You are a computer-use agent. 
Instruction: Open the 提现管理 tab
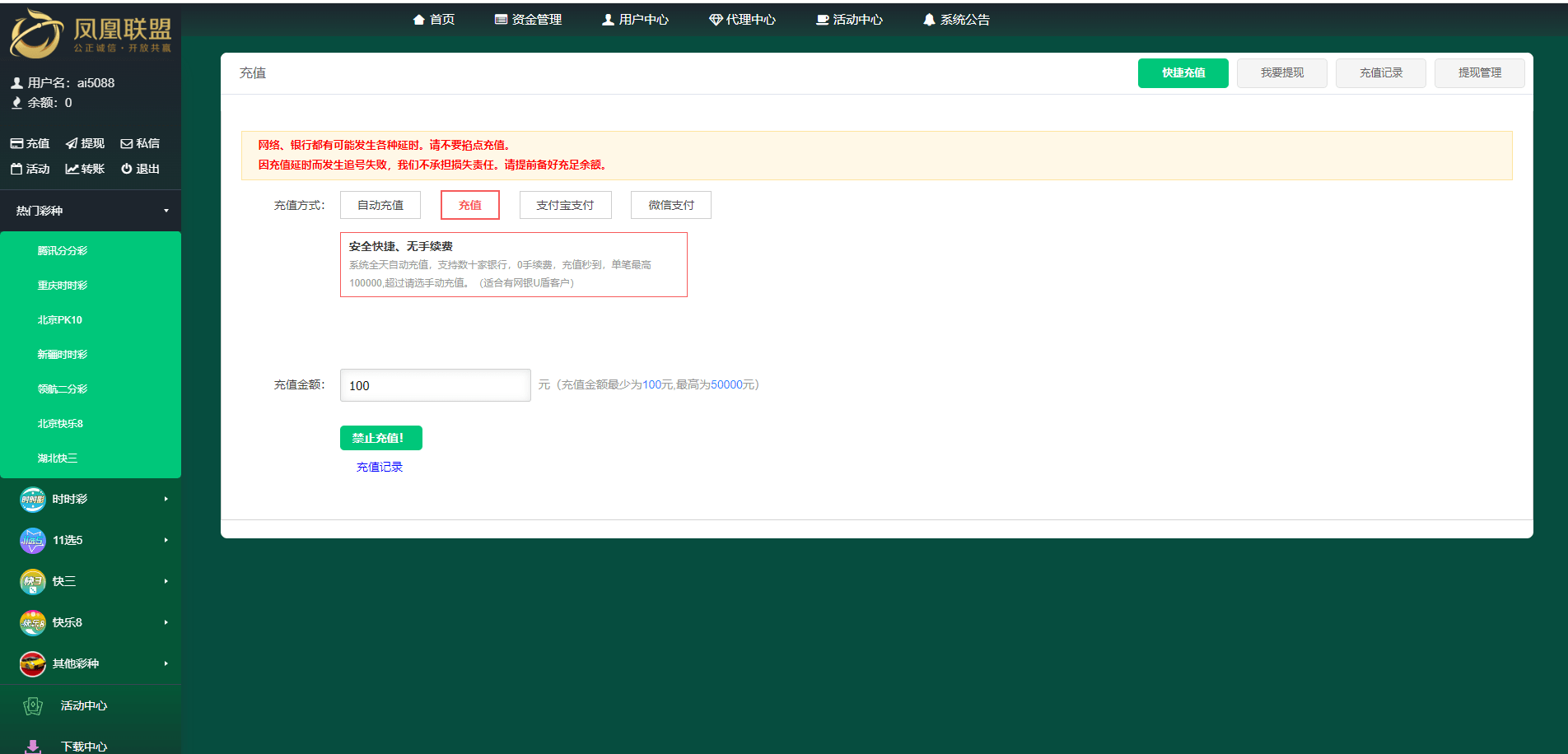[x=1480, y=73]
